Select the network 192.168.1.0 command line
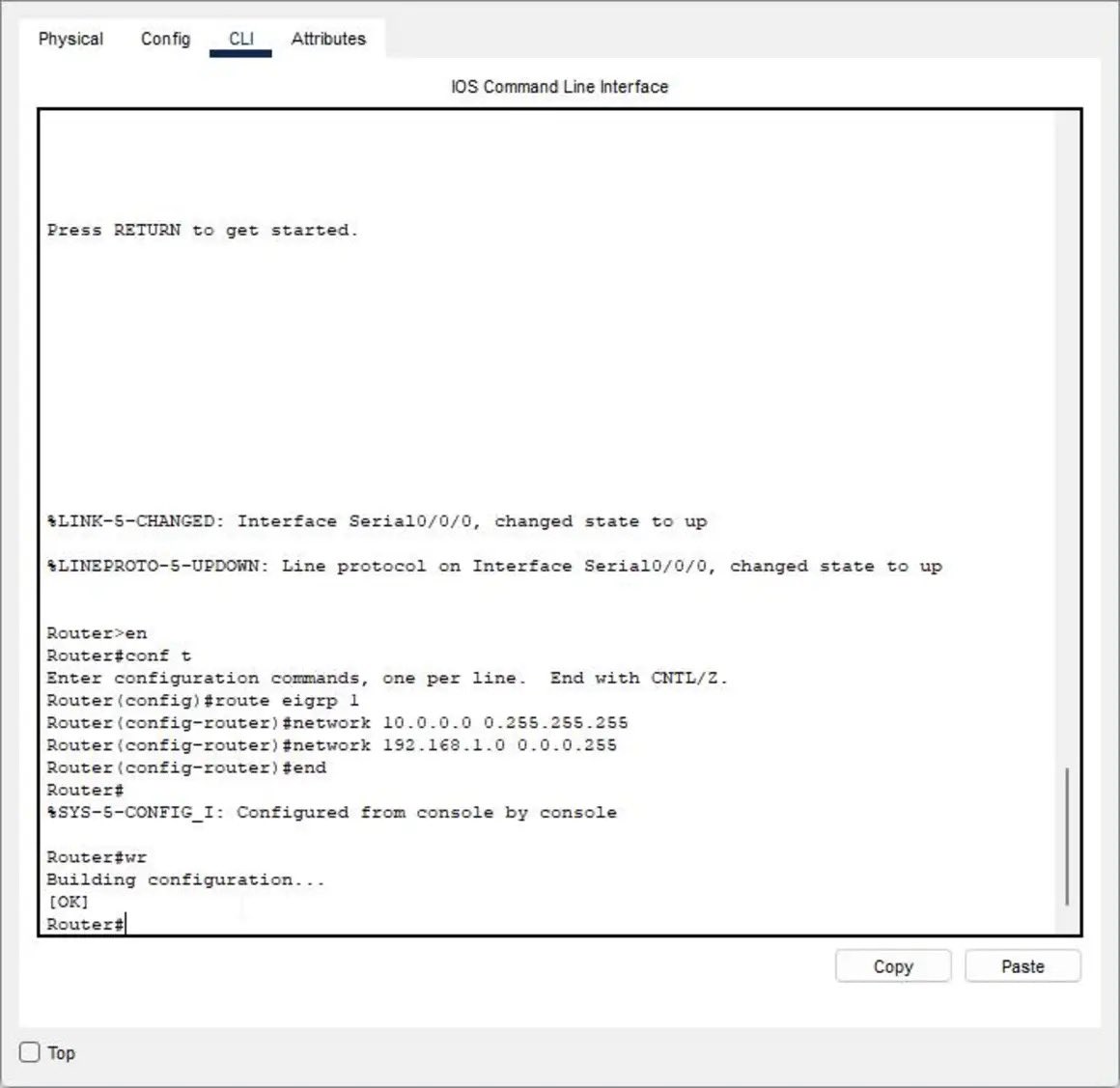This screenshot has height=1088, width=1120. coord(331,744)
